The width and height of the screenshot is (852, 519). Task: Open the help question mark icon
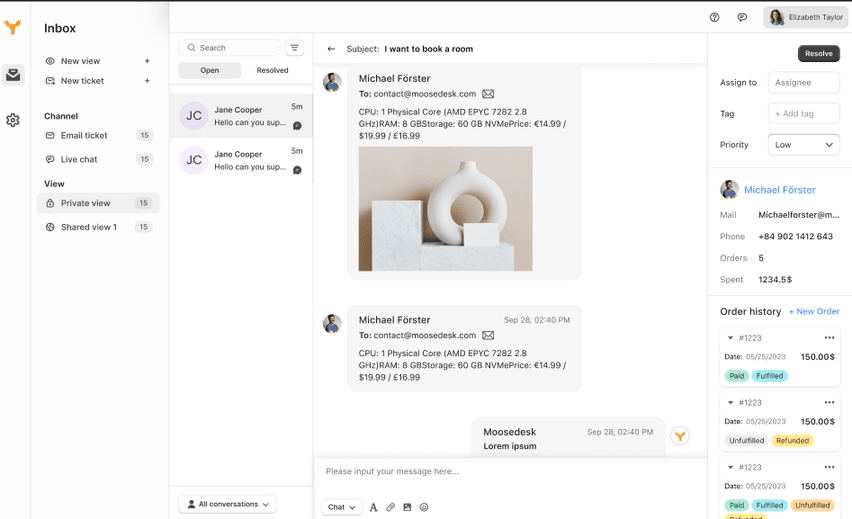pos(715,17)
